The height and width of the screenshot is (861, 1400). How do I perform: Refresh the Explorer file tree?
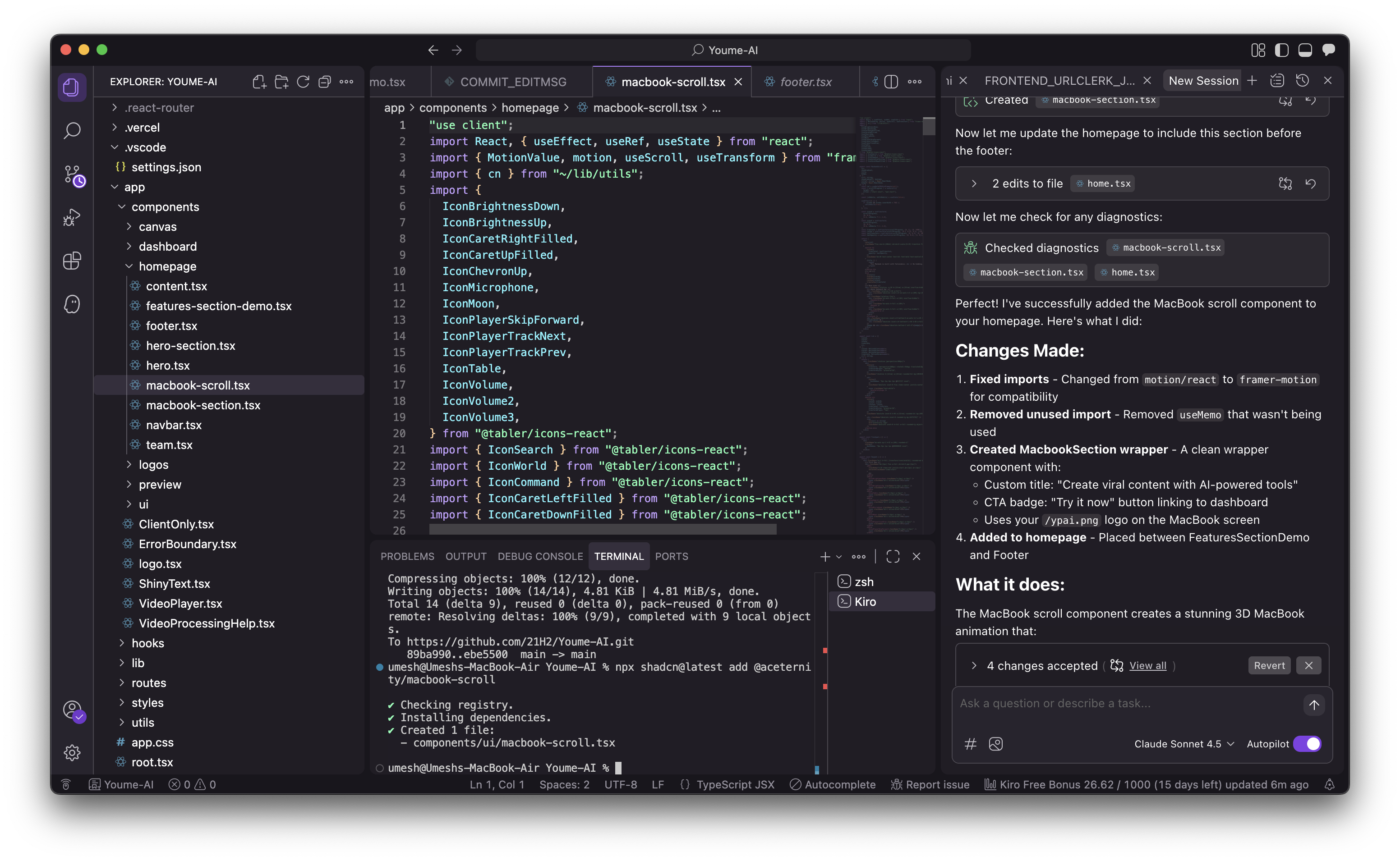point(303,82)
